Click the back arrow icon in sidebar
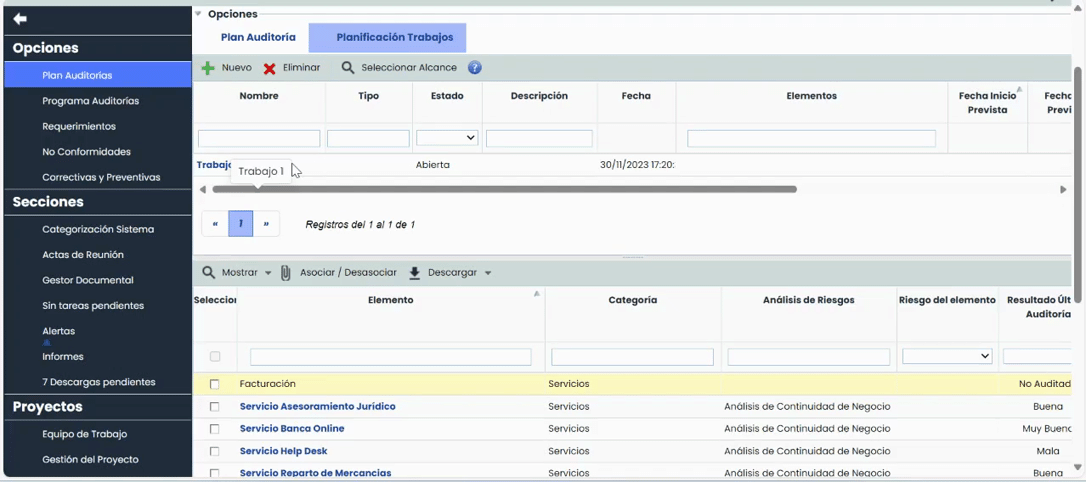 [x=20, y=19]
